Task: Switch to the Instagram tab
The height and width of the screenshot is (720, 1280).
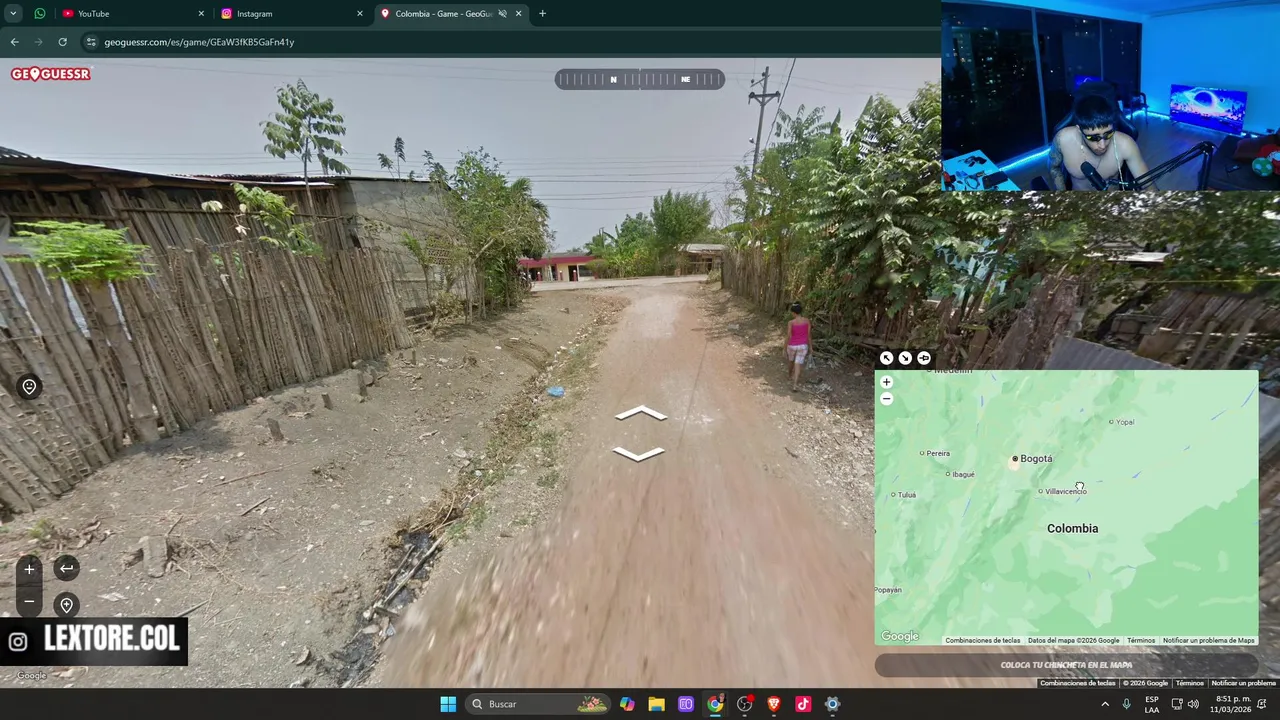Action: (290, 14)
